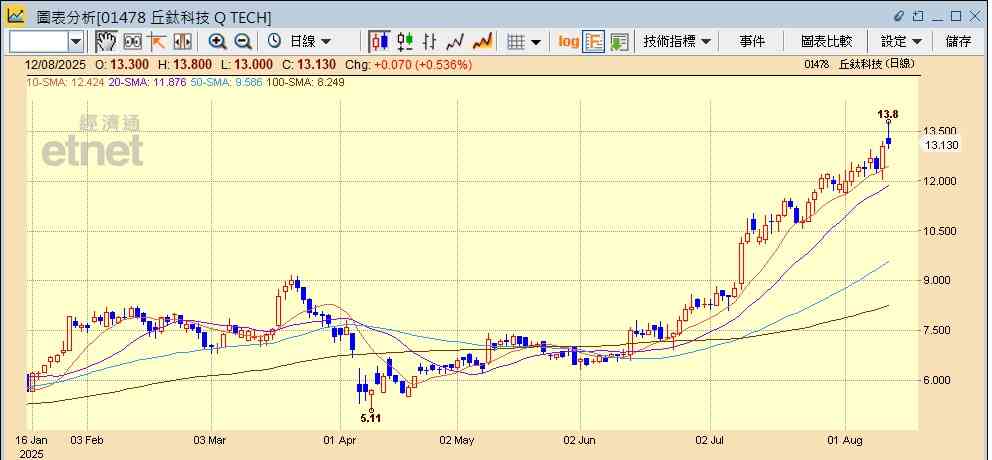This screenshot has width=992, height=460.
Task: Click the 12/08/2025 date label
Action: pyautogui.click(x=54, y=65)
